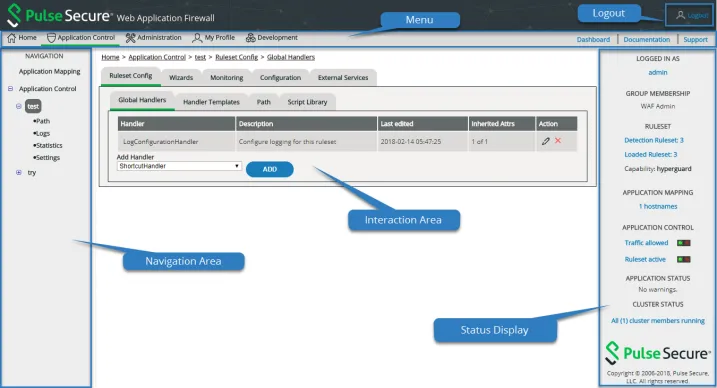Collapse the test tree node

[19, 106]
